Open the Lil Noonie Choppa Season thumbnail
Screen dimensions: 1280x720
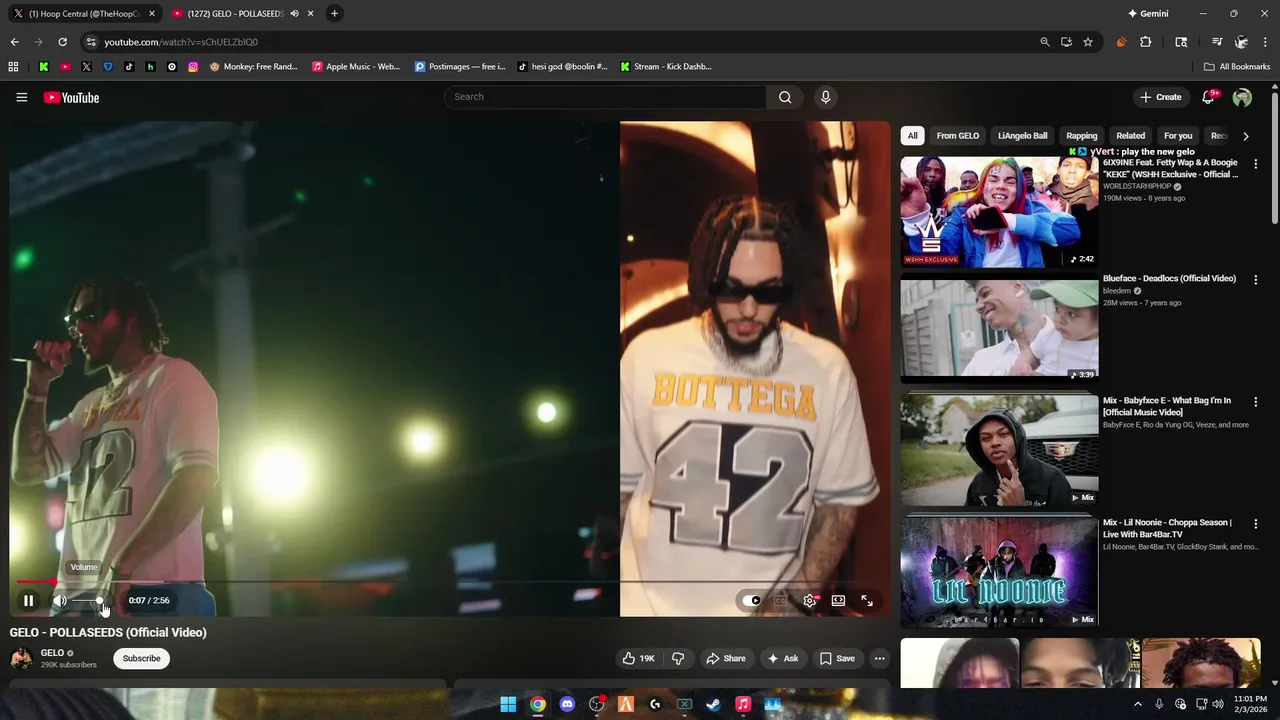[999, 573]
